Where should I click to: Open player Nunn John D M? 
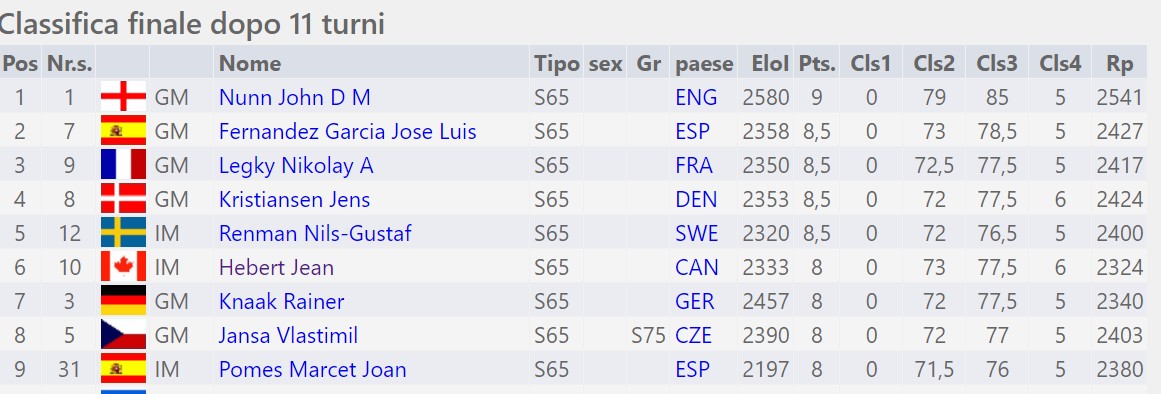[x=295, y=97]
